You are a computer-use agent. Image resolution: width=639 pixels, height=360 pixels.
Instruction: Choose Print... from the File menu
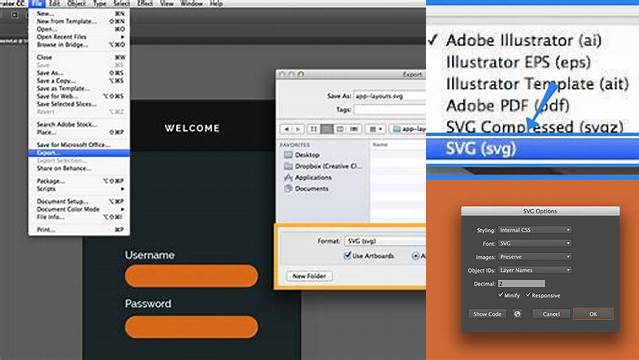[79, 230]
